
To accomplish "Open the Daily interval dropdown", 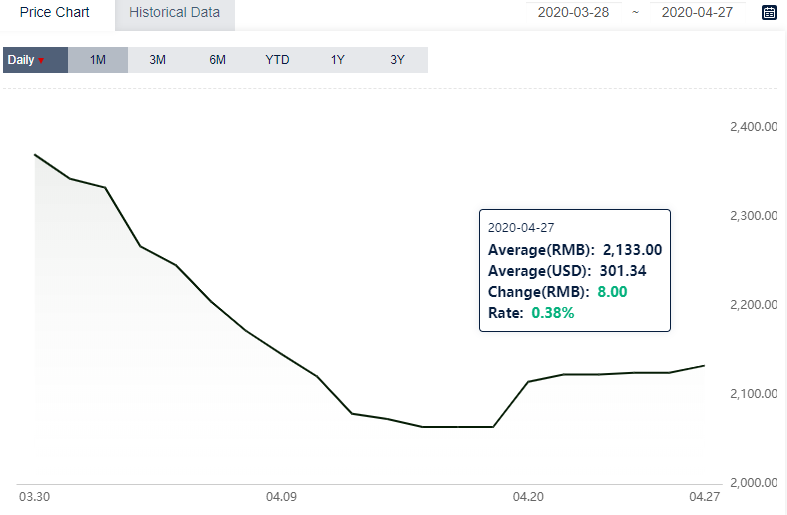I will click(x=35, y=60).
